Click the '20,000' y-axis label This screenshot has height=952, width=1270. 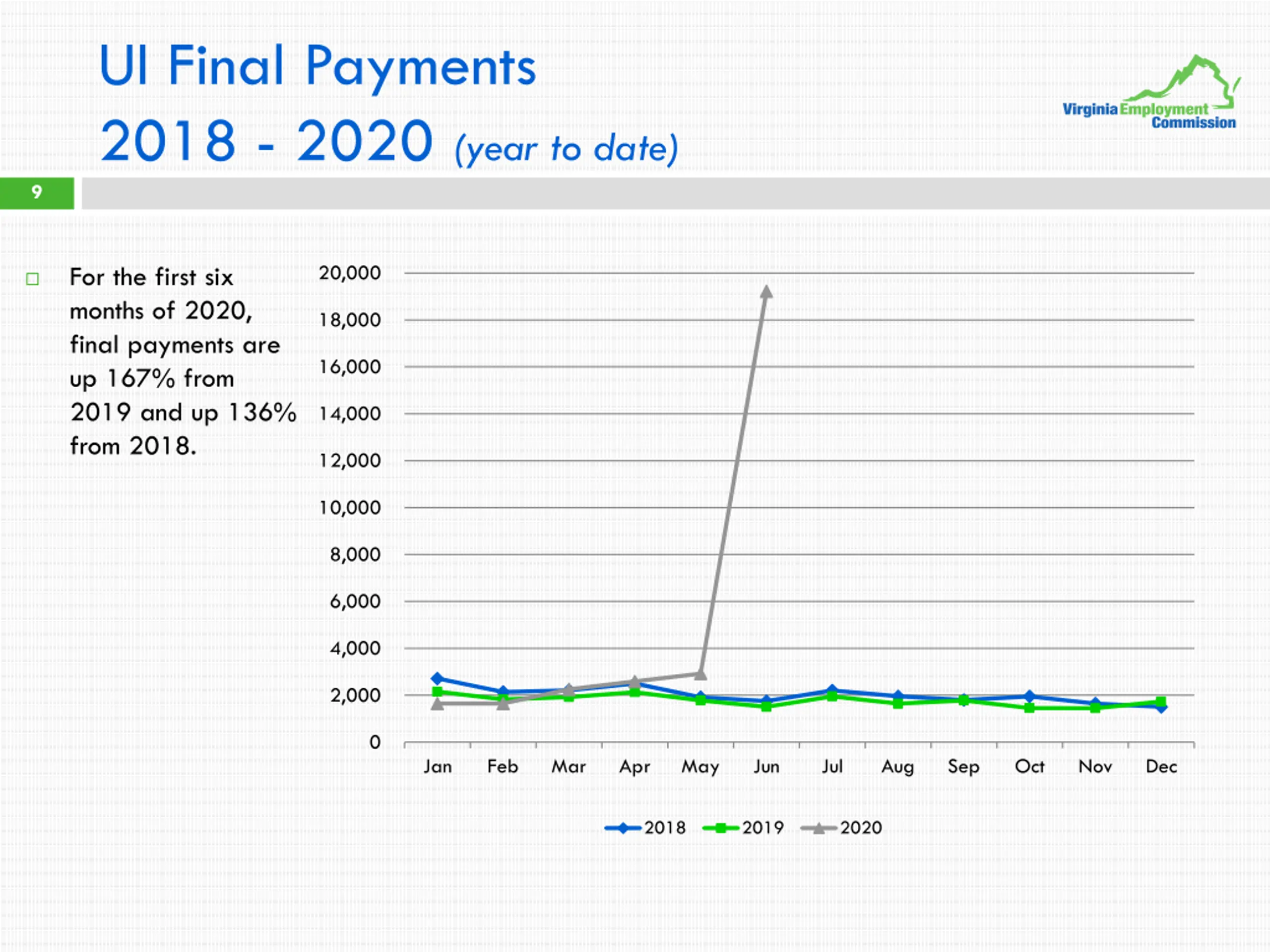tap(350, 273)
